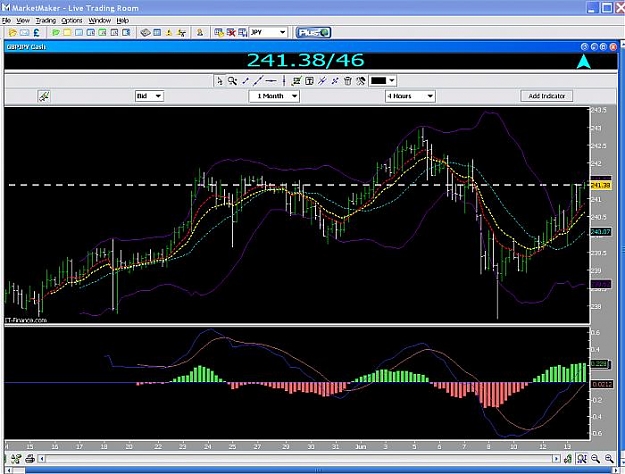Click the Plus globe button
Viewport: 625px width, 474px height.
[313, 33]
